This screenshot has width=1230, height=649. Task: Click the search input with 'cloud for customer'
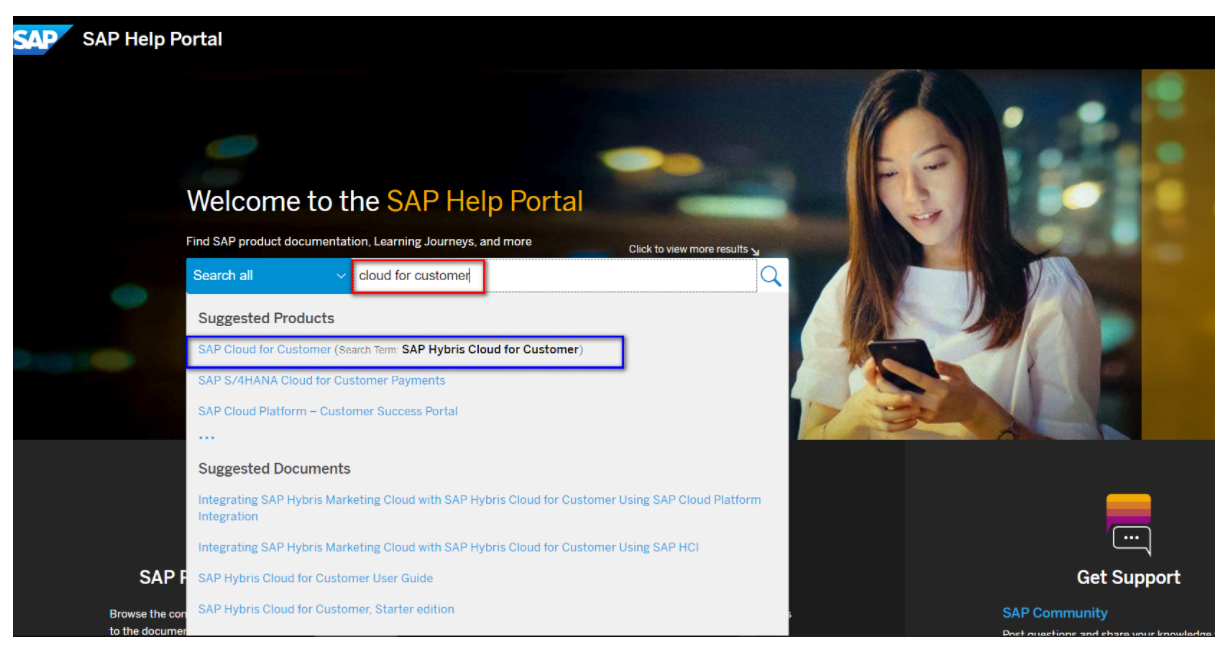pyautogui.click(x=553, y=275)
